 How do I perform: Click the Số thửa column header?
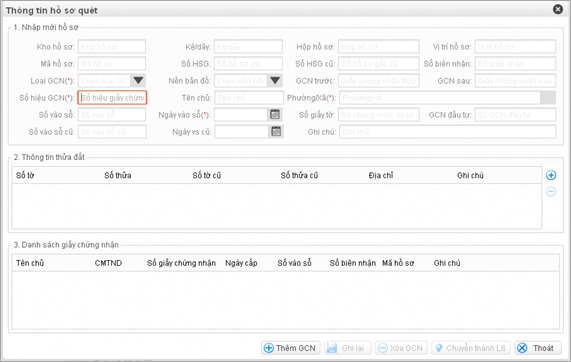(x=118, y=175)
